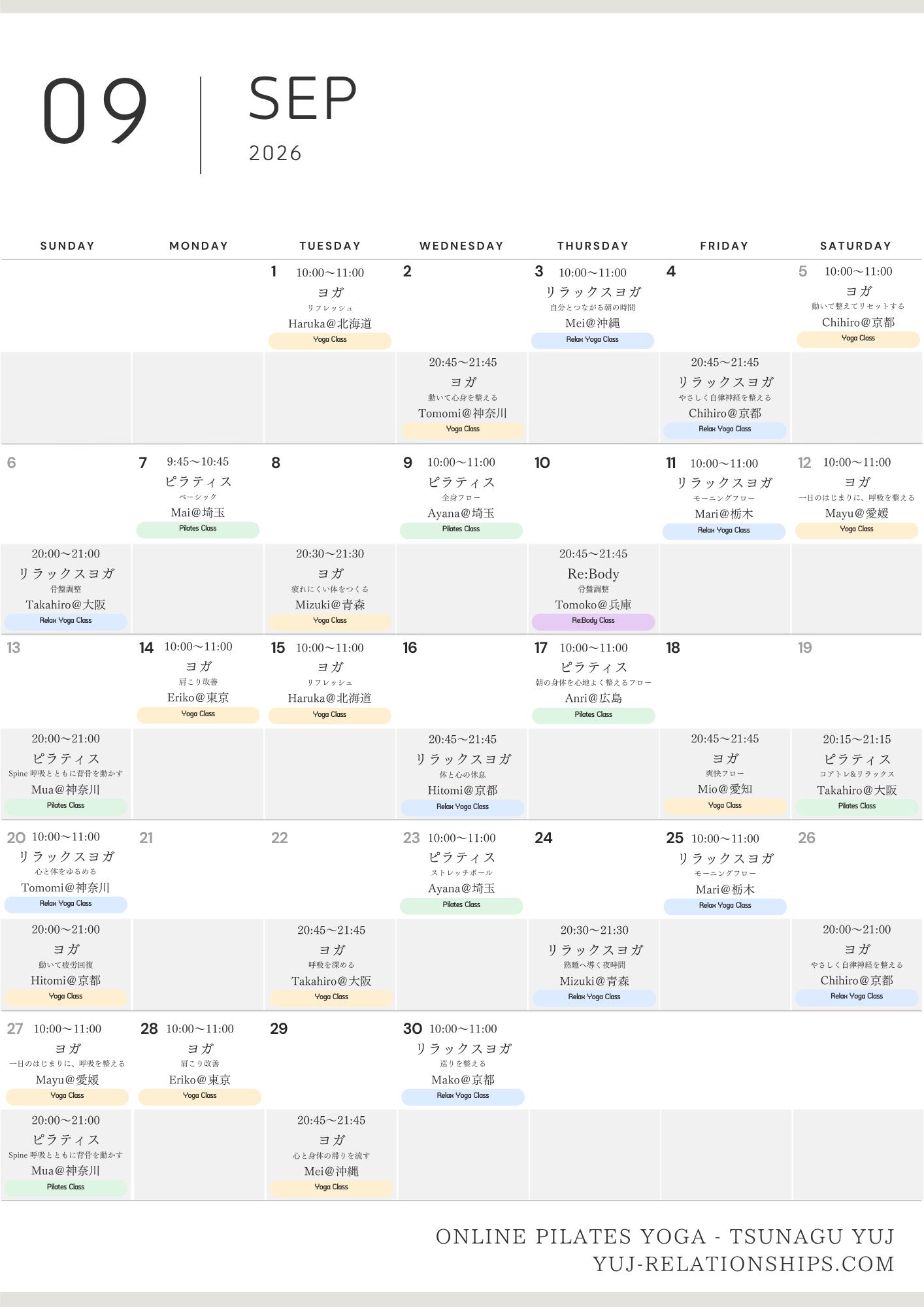Click the 20:15～21:15 Pilates session by Takahiro@大阪
This screenshot has height=1307, width=924.
pyautogui.click(x=857, y=774)
